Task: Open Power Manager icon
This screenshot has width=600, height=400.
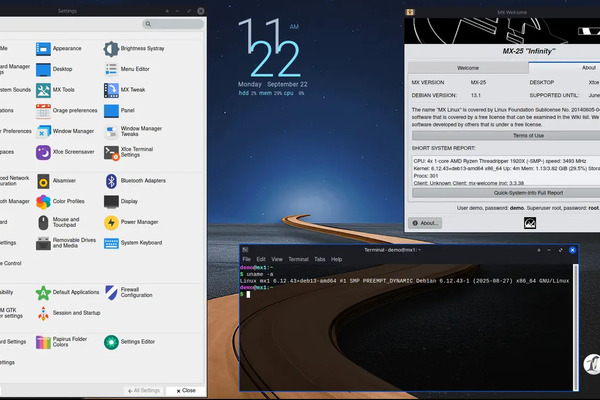Action: 111,222
